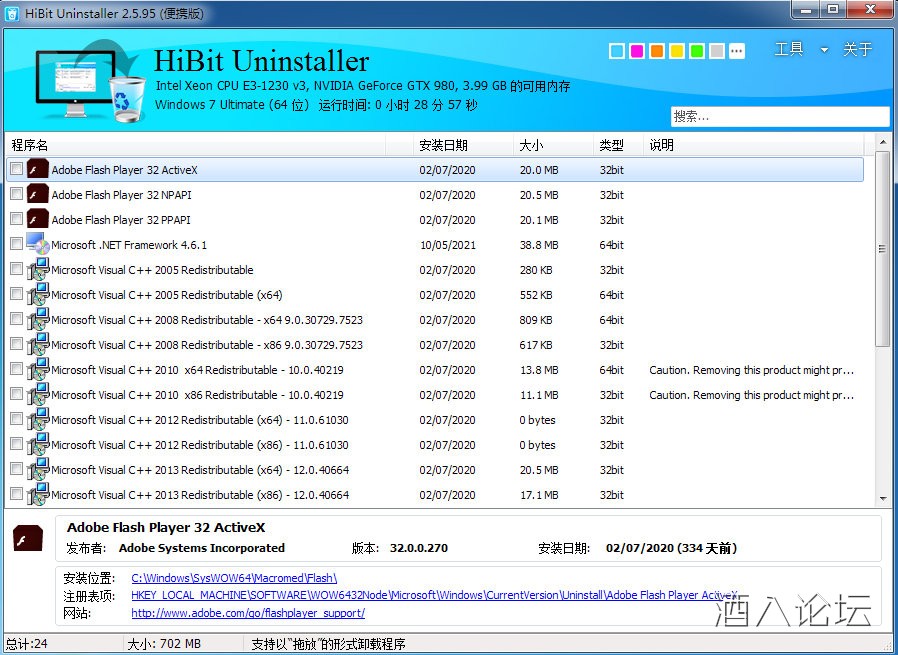Click in the 搜索 search field

[x=778, y=117]
